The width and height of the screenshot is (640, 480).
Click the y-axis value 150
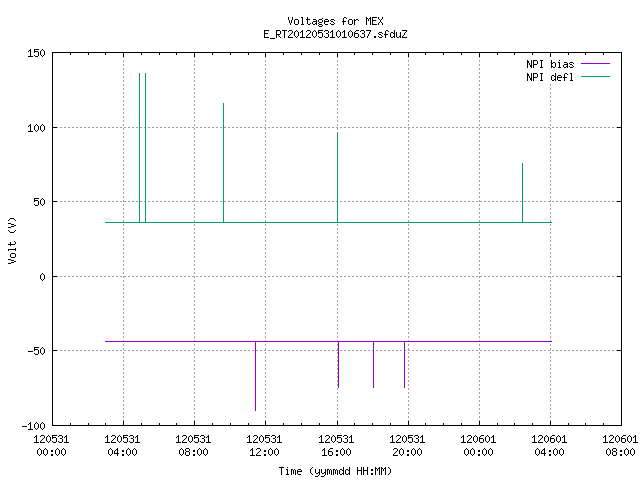[x=36, y=53]
